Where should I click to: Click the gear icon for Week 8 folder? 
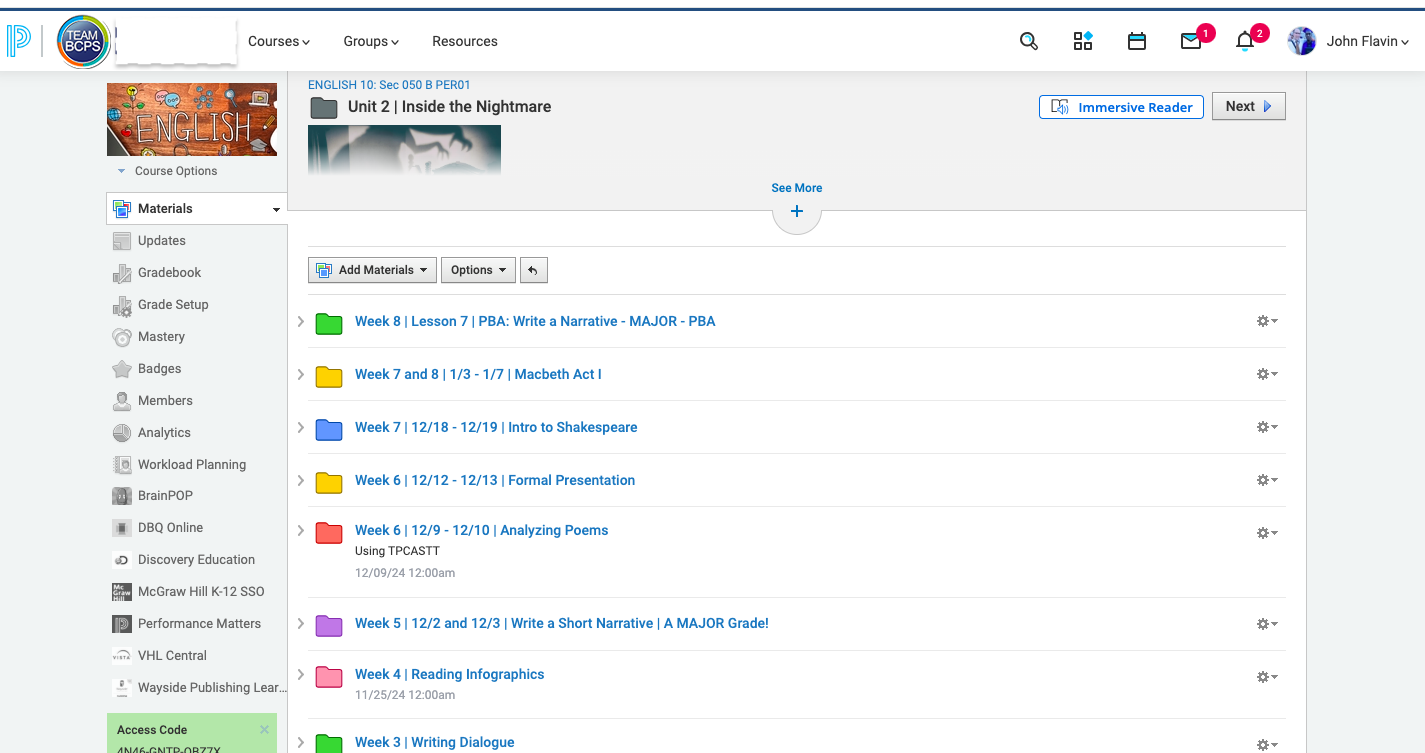1266,321
